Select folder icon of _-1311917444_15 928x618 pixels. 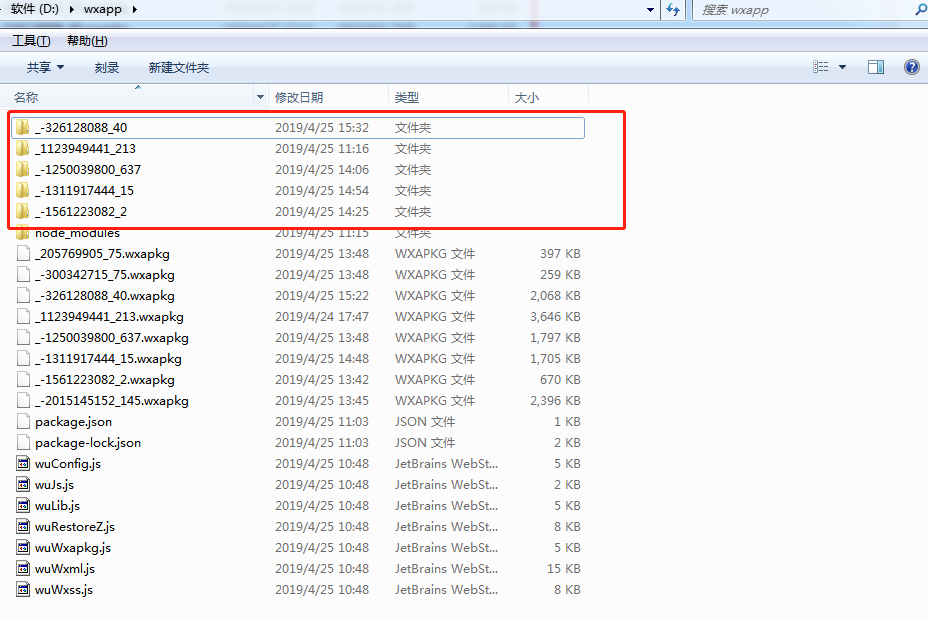point(22,191)
